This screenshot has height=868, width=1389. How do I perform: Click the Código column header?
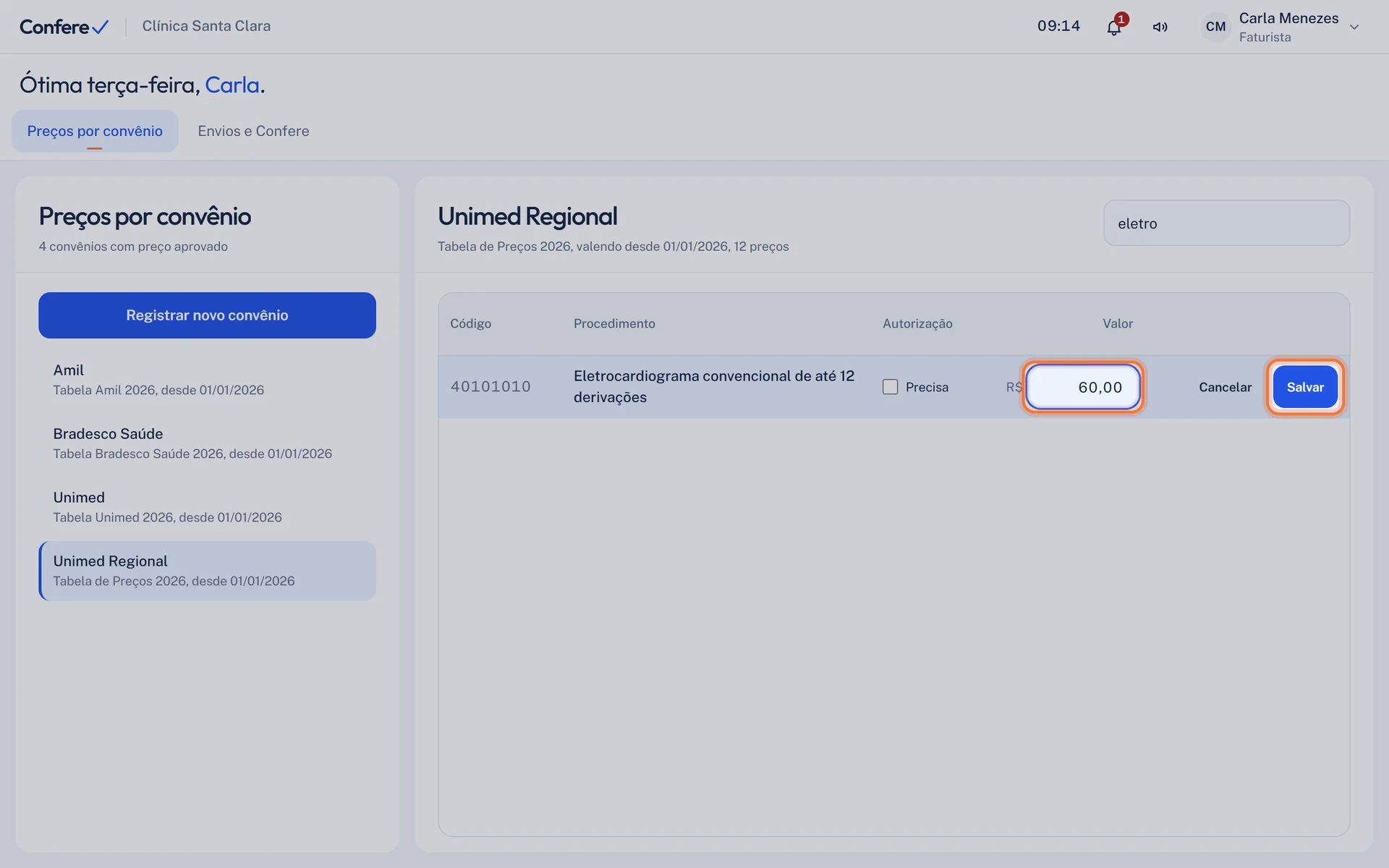[x=470, y=323]
